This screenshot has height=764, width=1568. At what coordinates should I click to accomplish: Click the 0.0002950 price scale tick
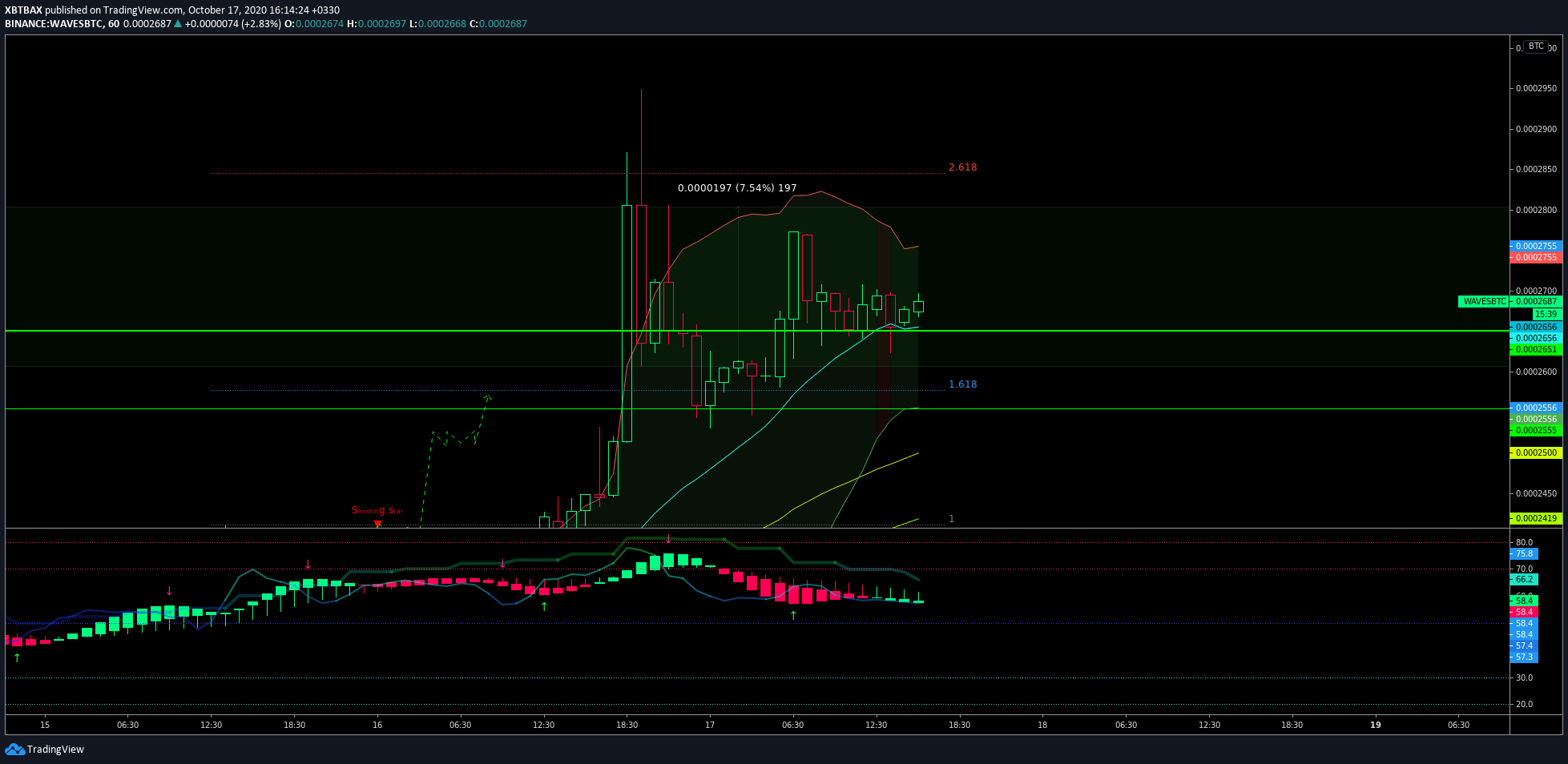(1536, 88)
